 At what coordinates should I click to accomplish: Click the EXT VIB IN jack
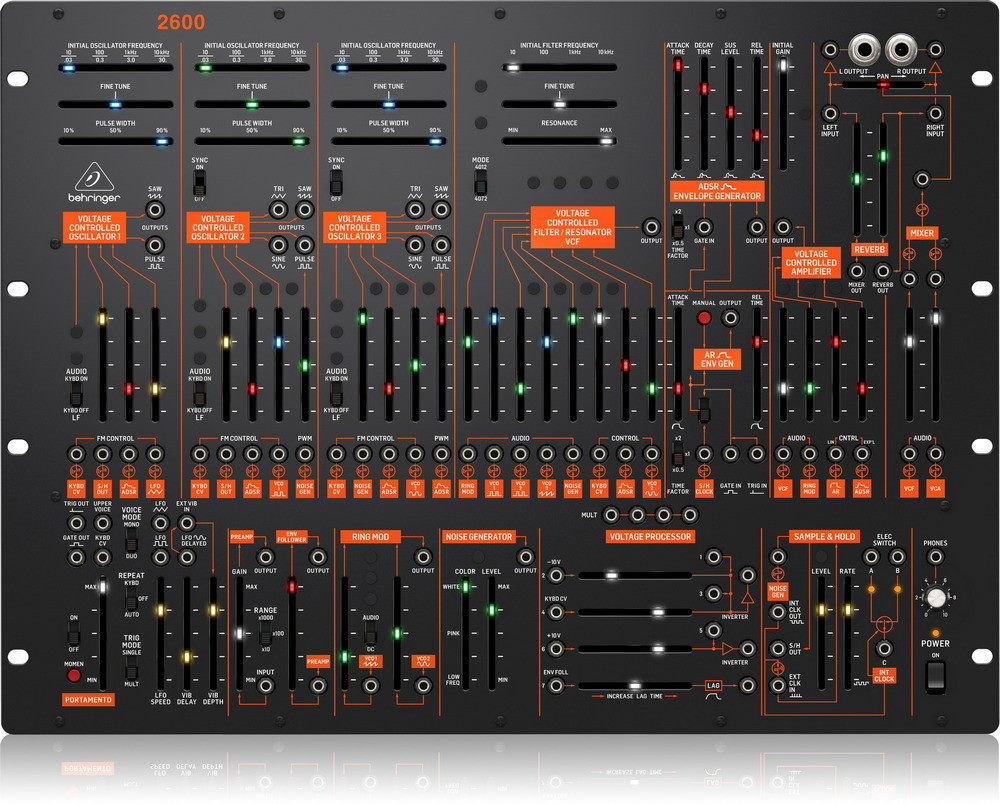tap(186, 523)
